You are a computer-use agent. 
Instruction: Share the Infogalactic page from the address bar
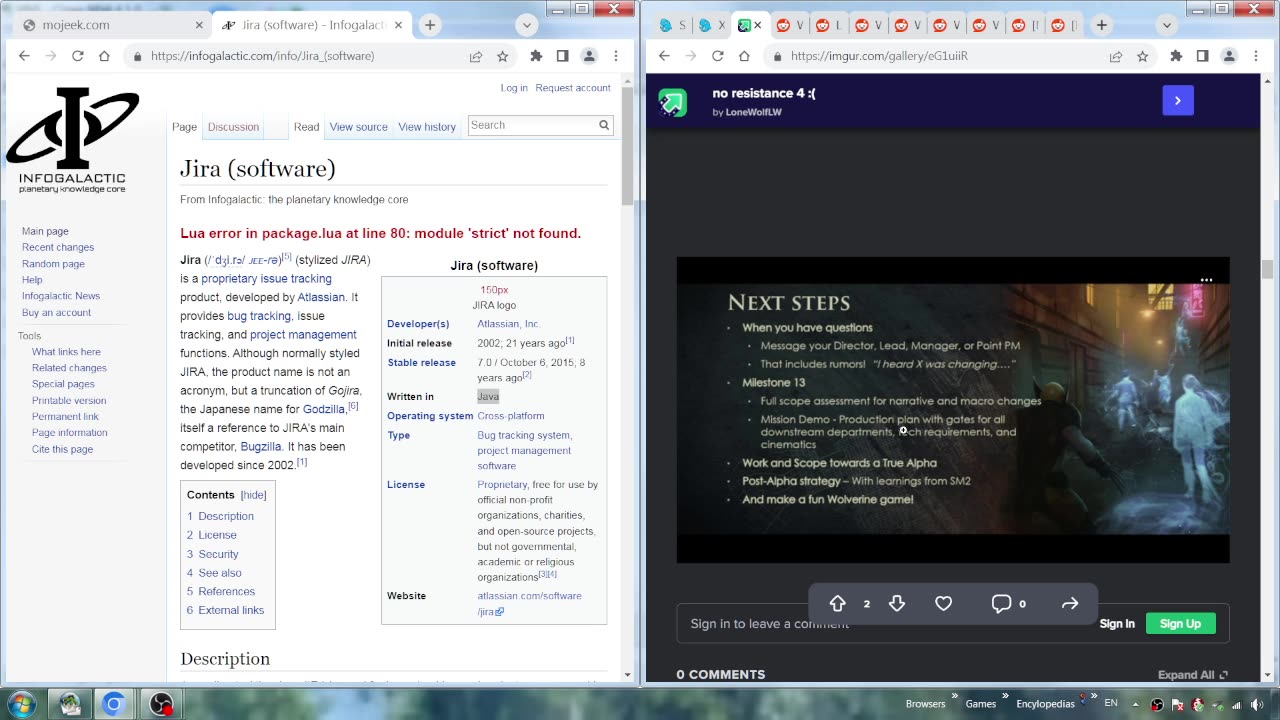[x=476, y=56]
